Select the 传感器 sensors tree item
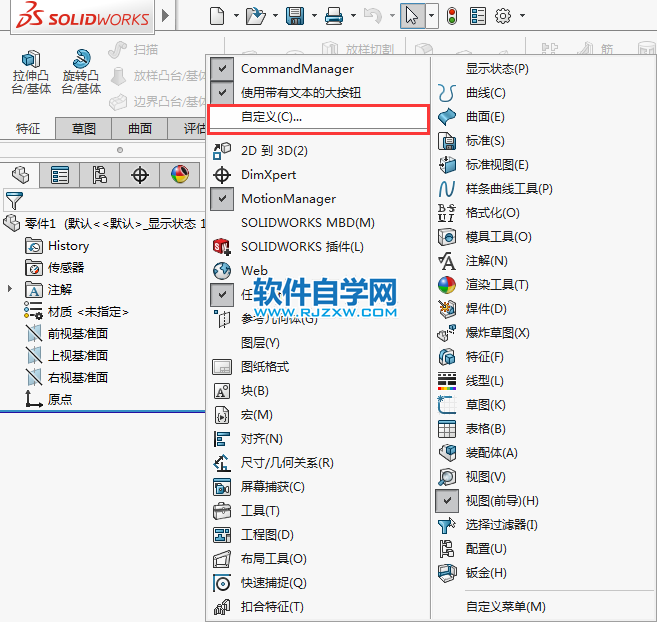657x622 pixels. [x=54, y=268]
